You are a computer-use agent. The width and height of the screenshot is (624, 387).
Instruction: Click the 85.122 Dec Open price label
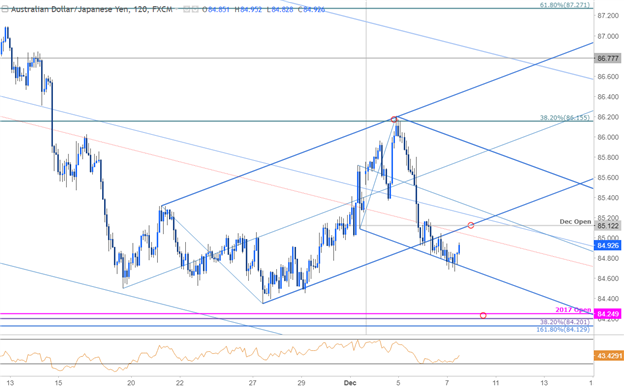click(608, 226)
